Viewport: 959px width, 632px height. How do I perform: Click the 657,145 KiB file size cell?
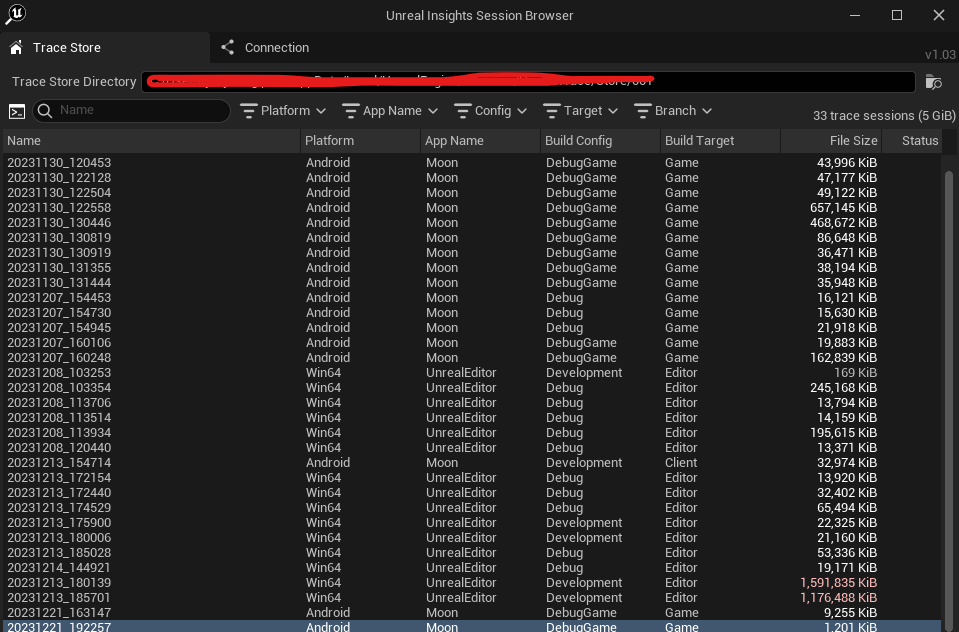click(843, 208)
